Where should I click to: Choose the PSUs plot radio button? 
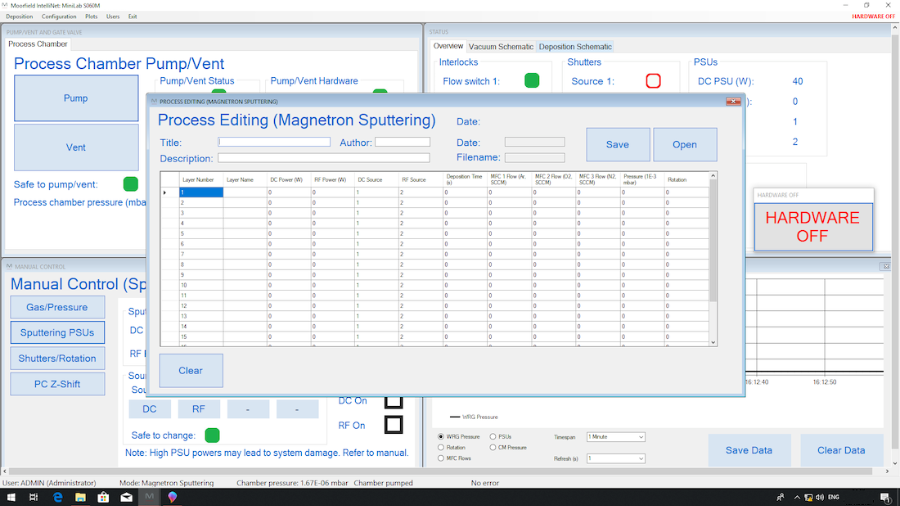[490, 437]
